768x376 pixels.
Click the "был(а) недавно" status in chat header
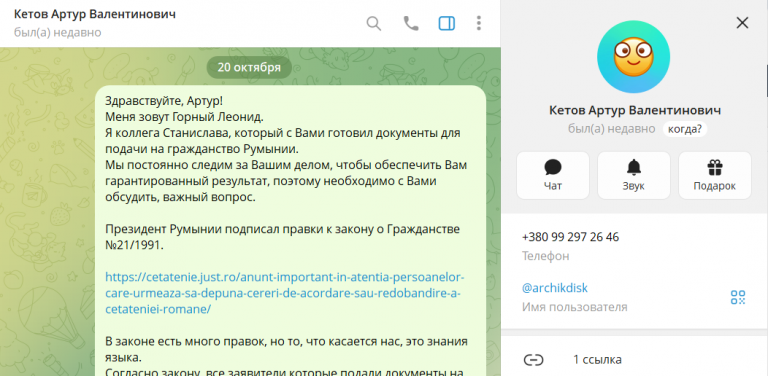click(x=58, y=32)
